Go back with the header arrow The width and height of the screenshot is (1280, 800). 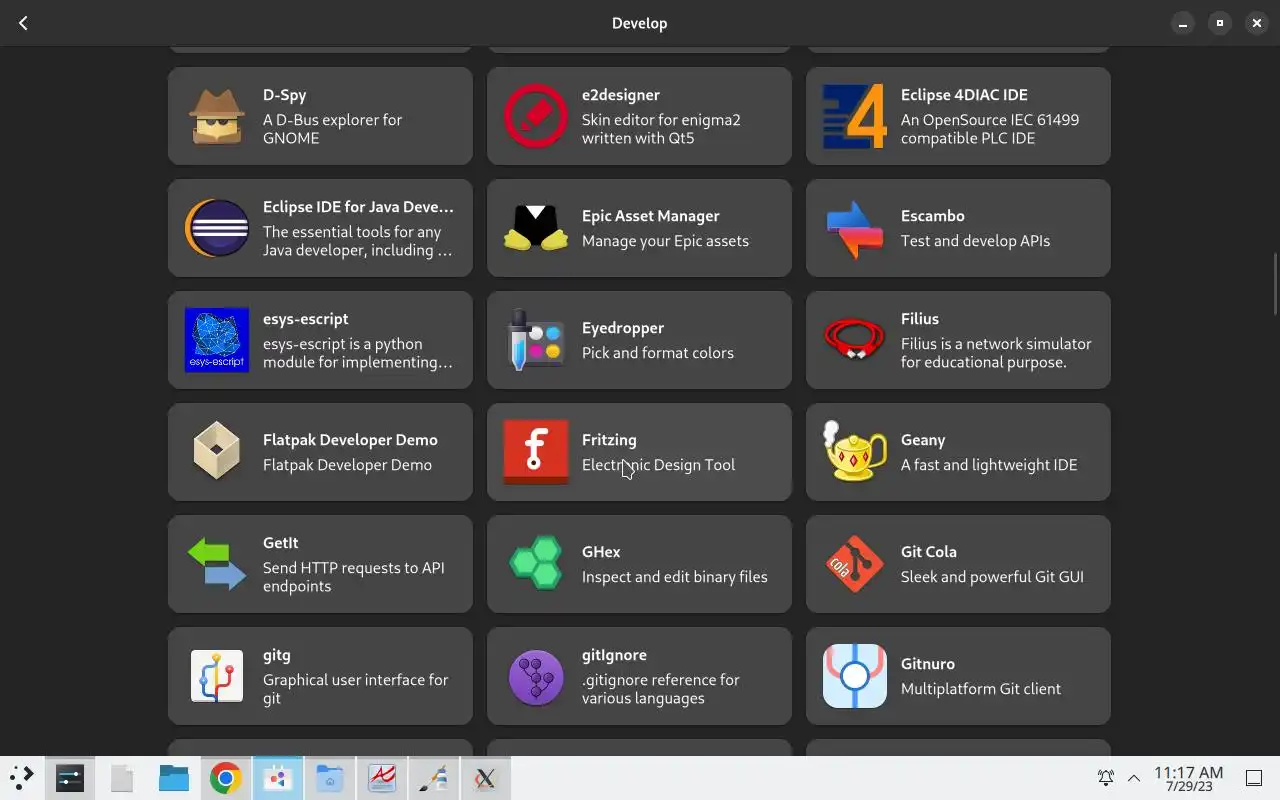tap(23, 23)
